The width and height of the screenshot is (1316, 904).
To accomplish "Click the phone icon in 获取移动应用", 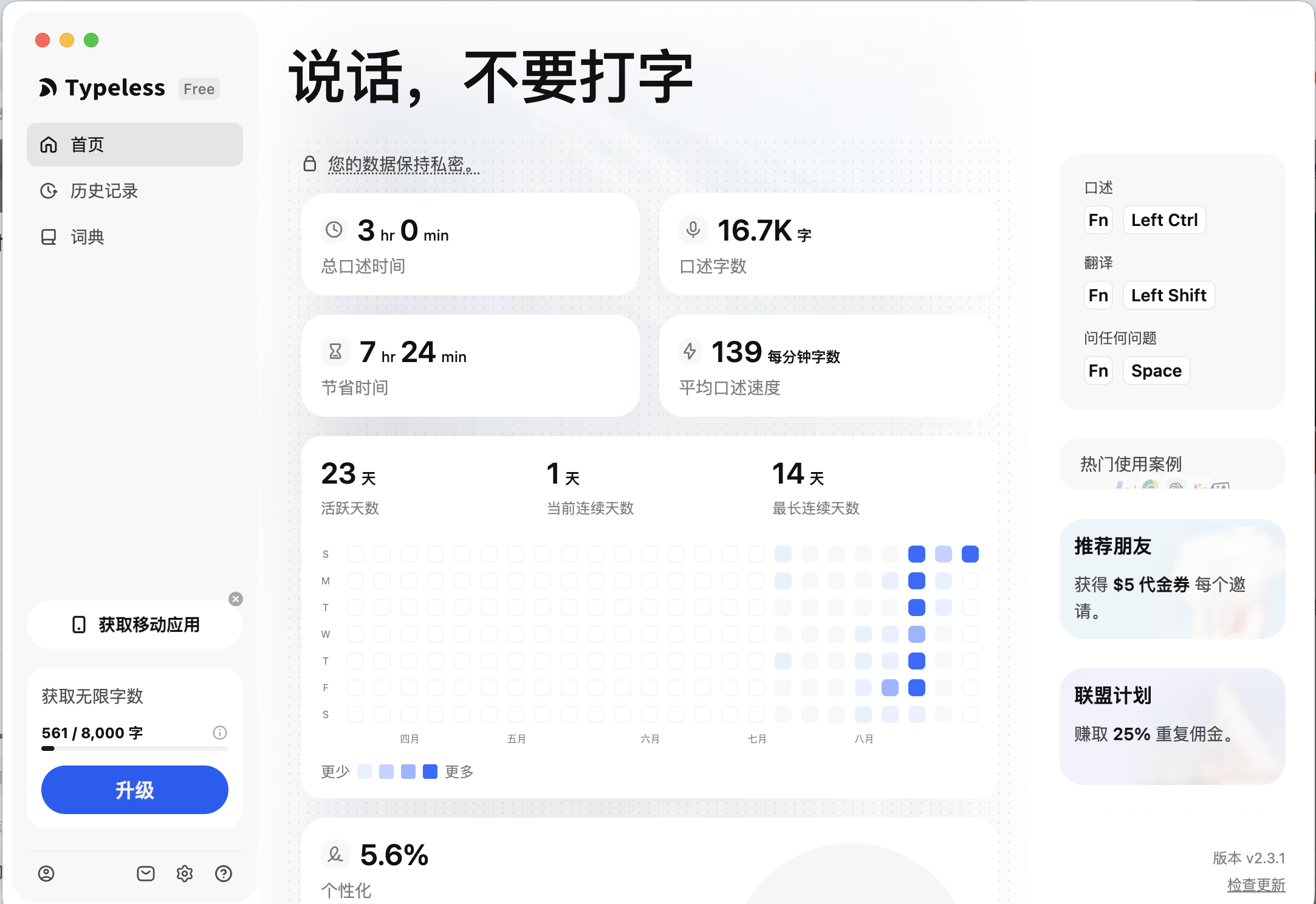I will 79,625.
